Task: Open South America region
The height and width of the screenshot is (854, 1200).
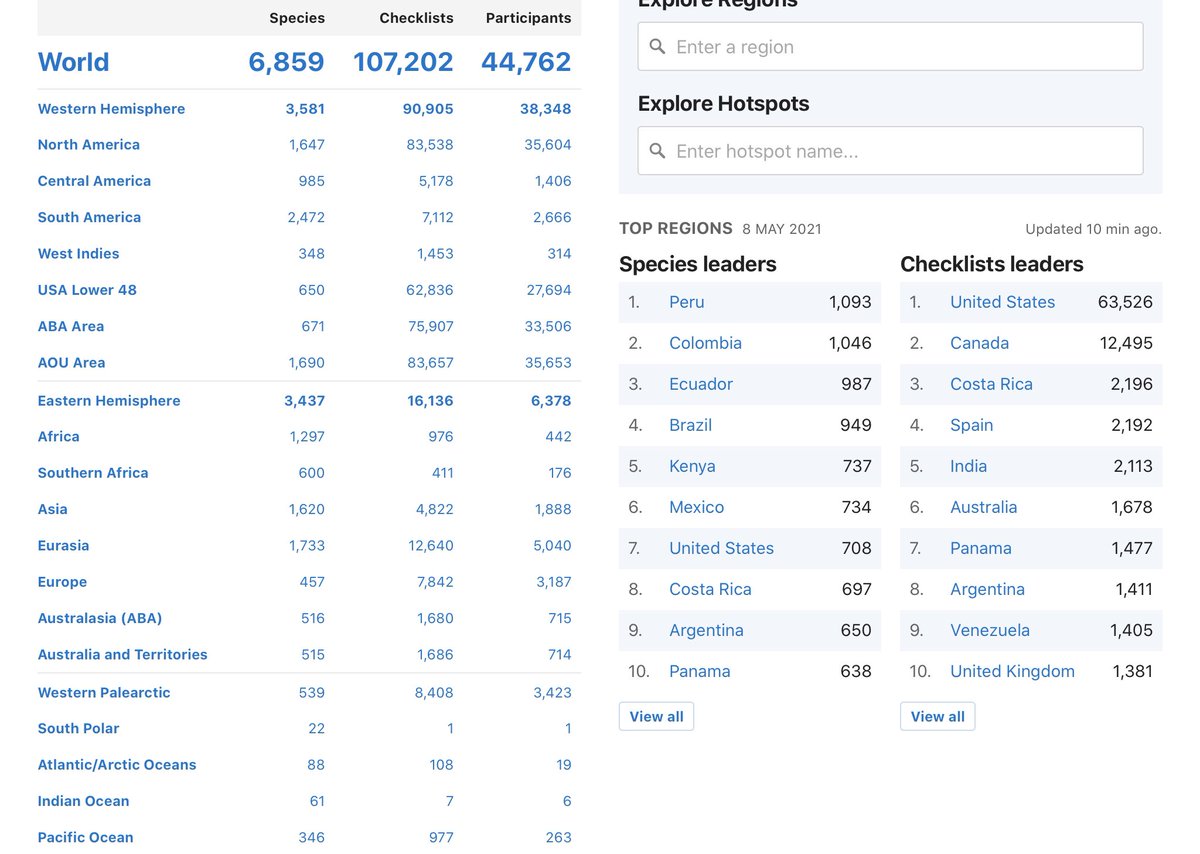Action: point(89,217)
